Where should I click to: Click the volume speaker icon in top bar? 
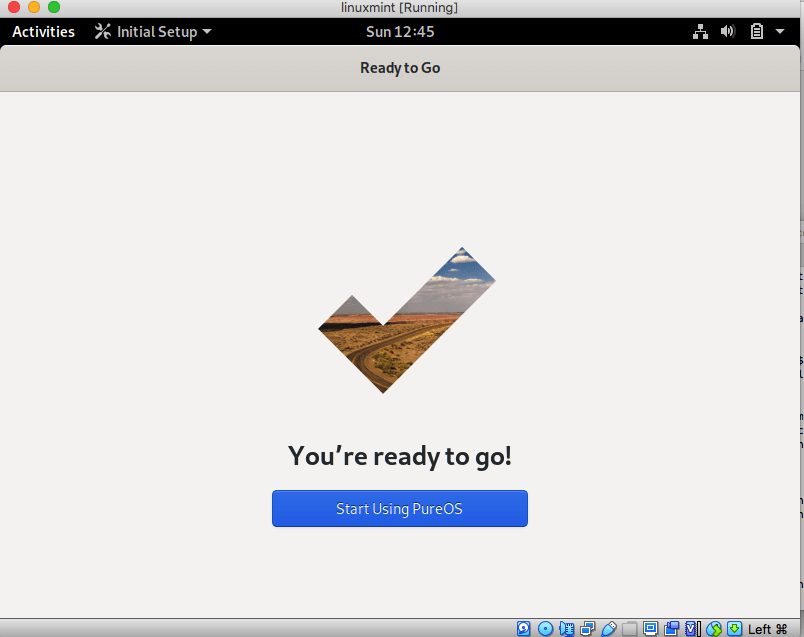coord(728,32)
